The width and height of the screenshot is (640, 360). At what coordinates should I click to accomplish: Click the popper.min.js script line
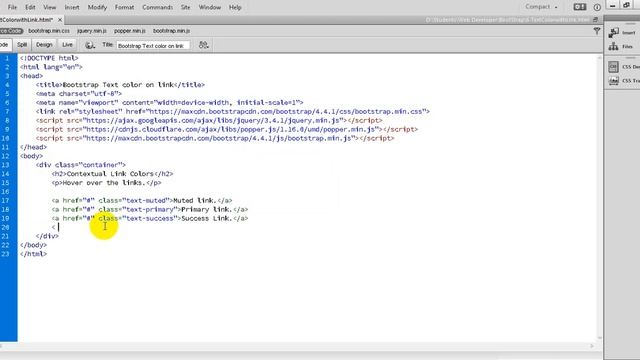point(227,129)
